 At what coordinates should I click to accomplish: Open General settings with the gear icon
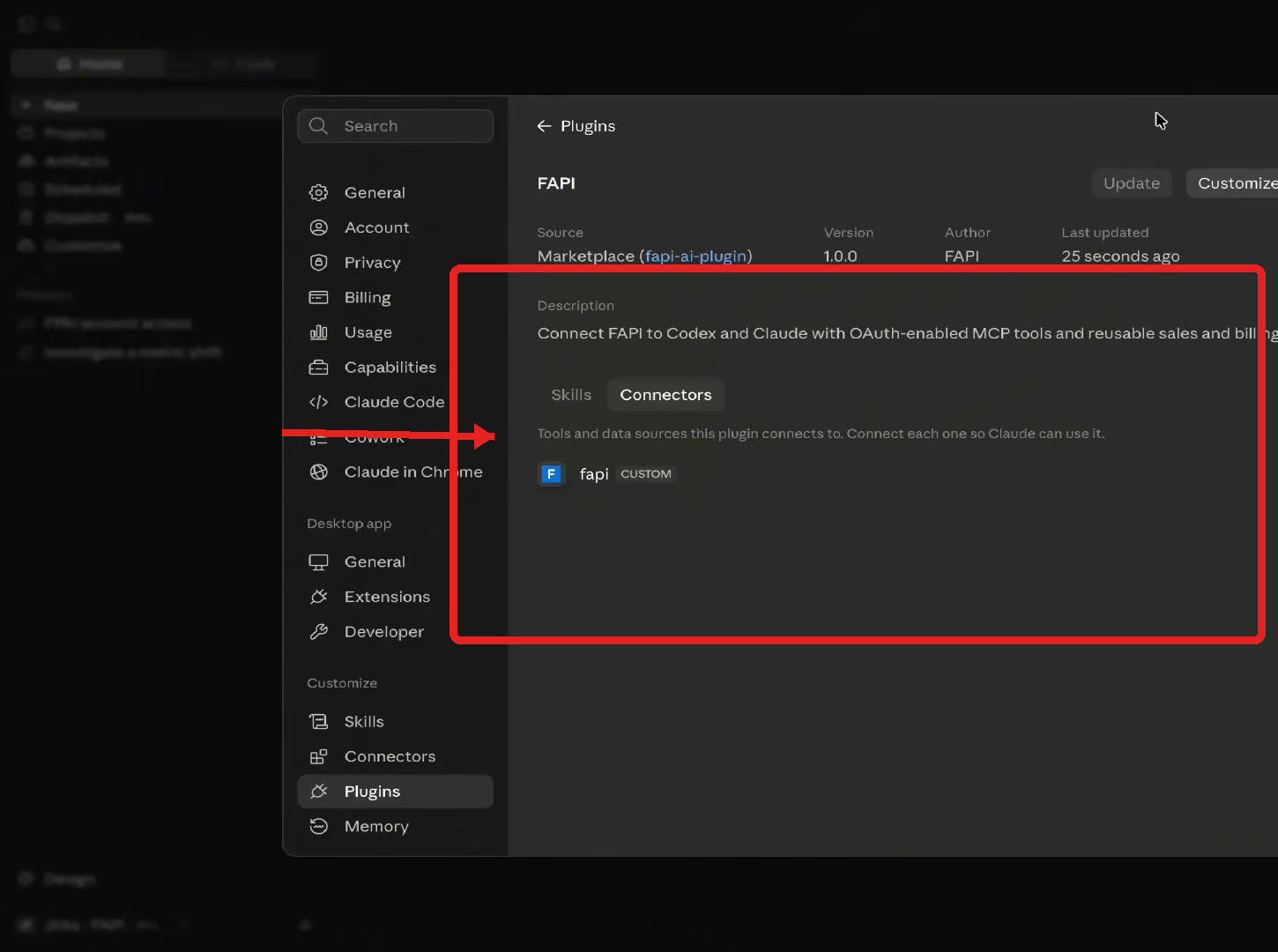tap(318, 192)
